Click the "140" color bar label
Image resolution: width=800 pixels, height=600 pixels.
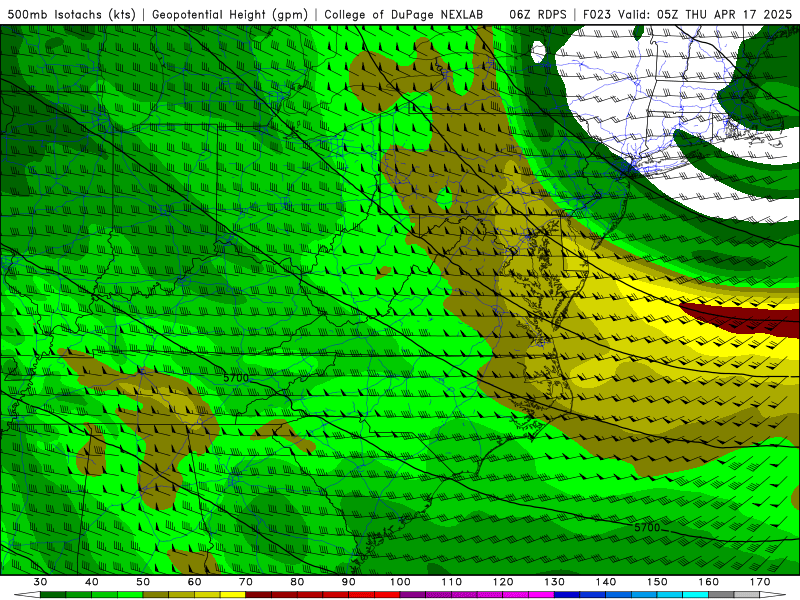pos(606,582)
